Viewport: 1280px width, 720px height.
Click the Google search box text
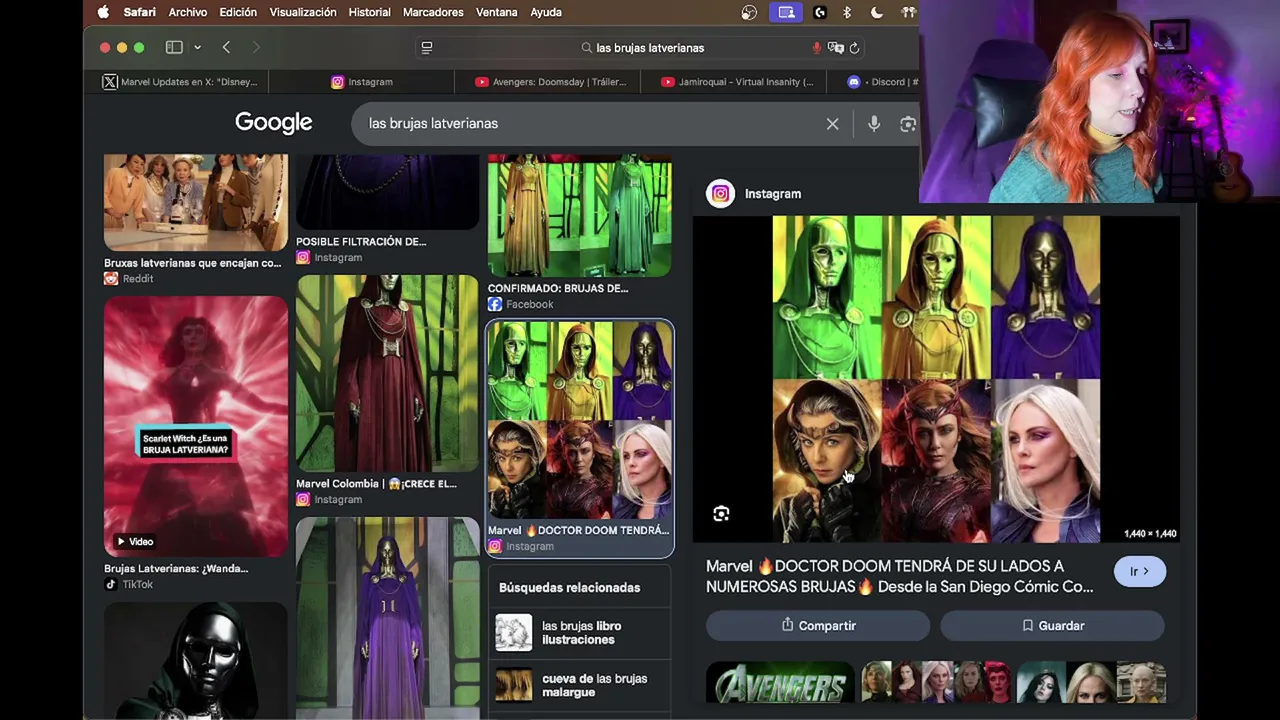coord(433,123)
